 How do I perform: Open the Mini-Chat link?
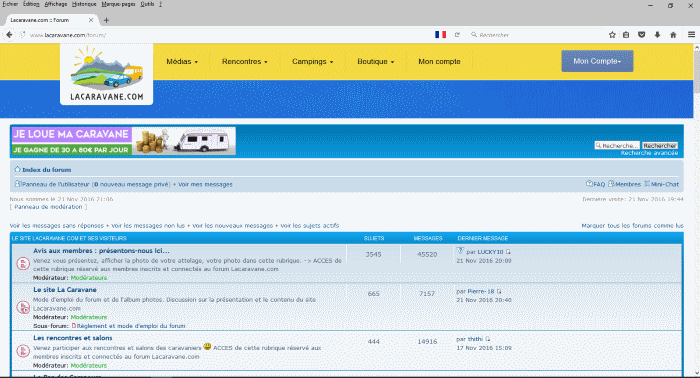(661, 184)
